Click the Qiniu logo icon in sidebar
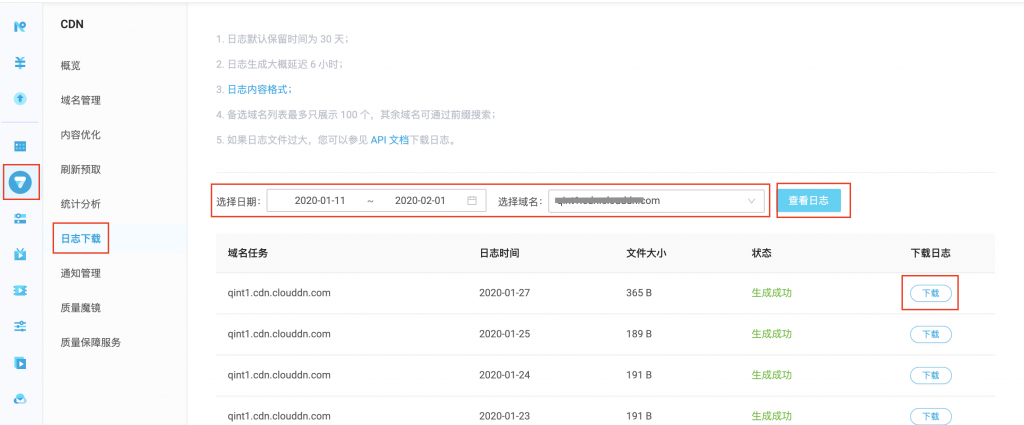Image resolution: width=1024 pixels, height=425 pixels. coord(20,26)
